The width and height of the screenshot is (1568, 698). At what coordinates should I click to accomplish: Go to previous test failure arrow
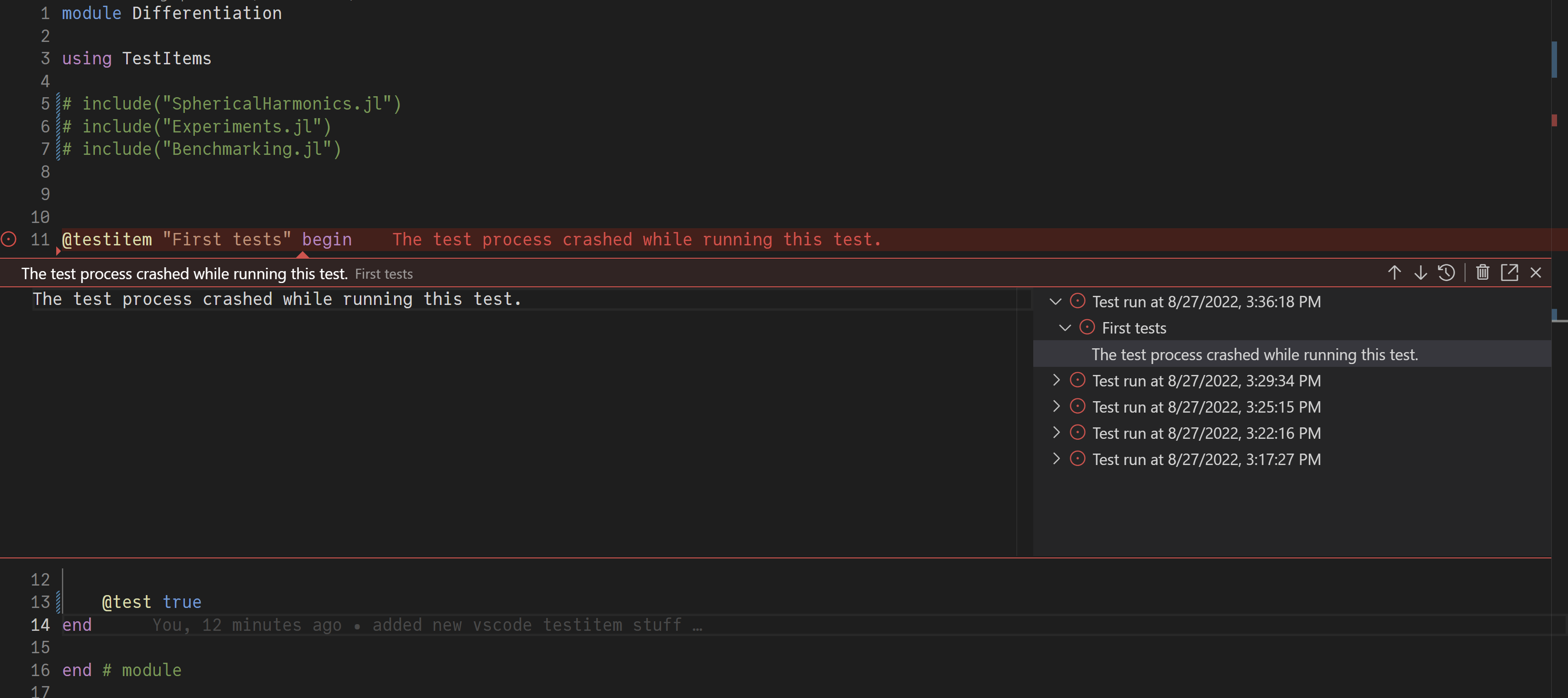[x=1394, y=272]
